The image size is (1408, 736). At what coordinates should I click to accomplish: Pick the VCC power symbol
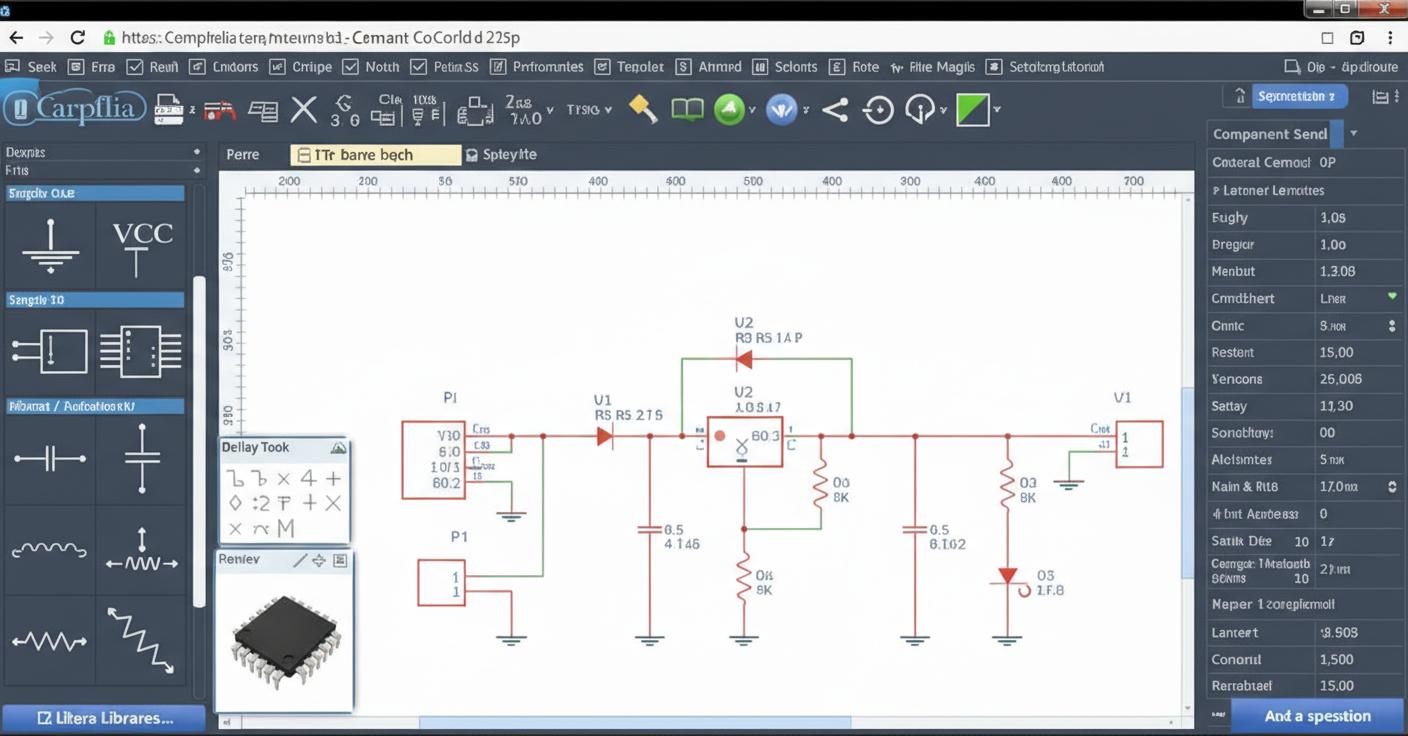141,246
